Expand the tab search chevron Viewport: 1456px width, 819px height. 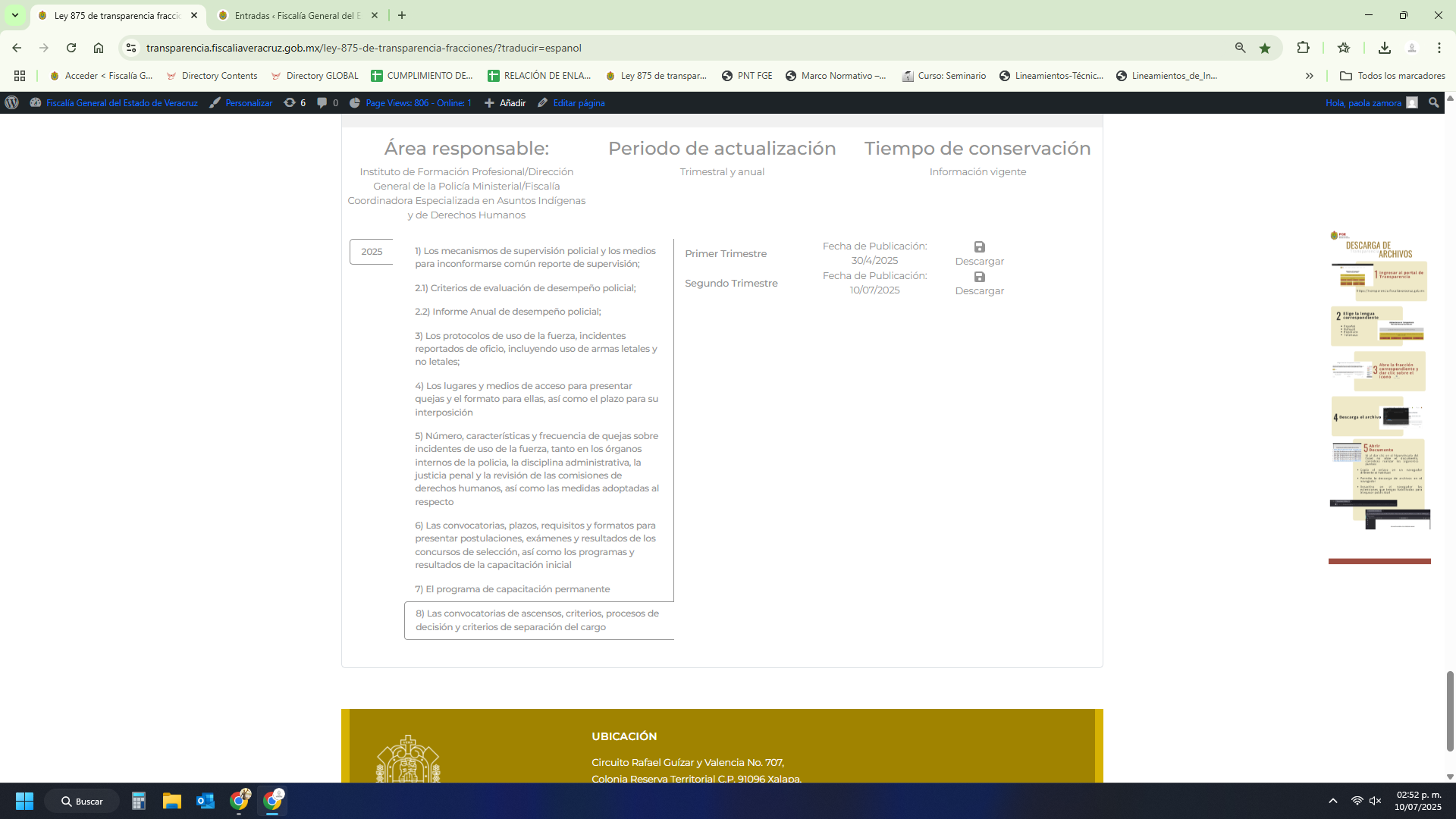pos(14,15)
